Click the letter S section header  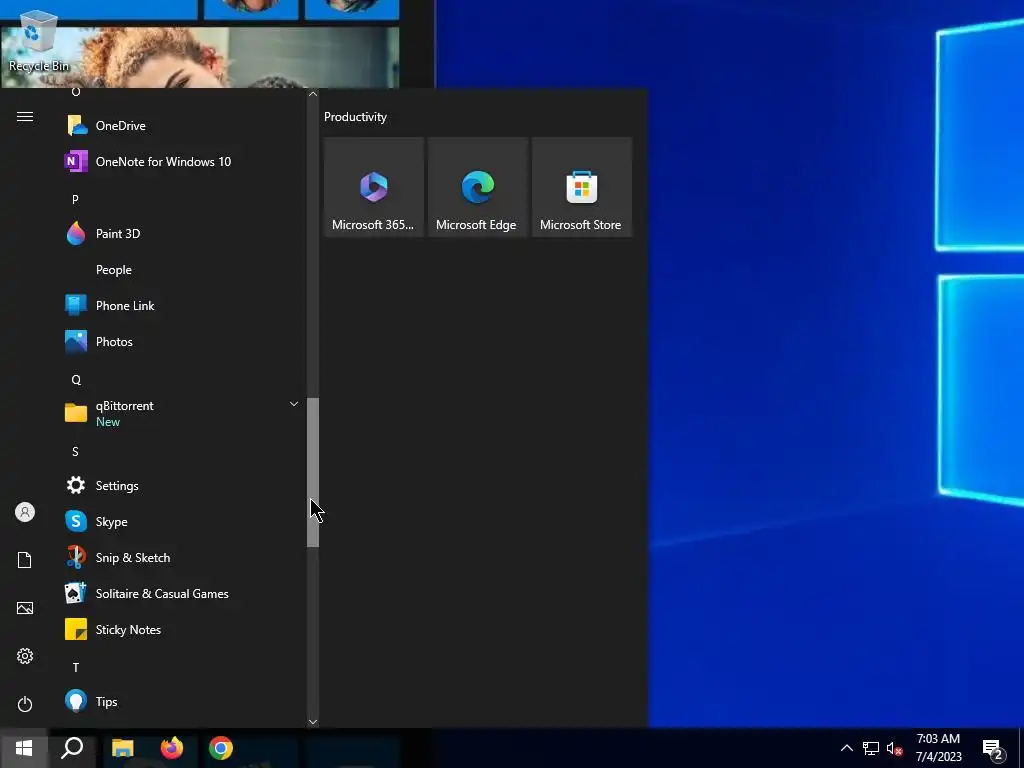click(75, 451)
